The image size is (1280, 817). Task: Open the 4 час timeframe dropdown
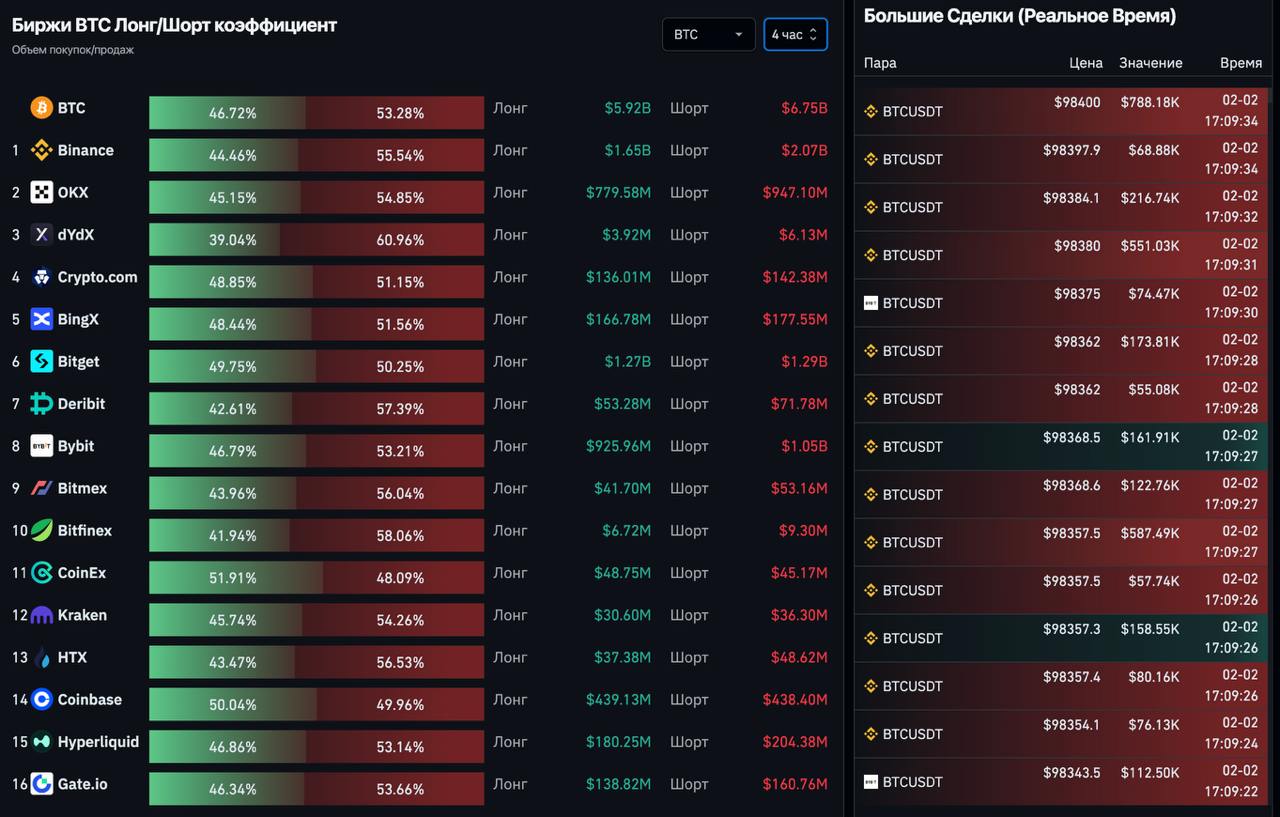(x=795, y=34)
